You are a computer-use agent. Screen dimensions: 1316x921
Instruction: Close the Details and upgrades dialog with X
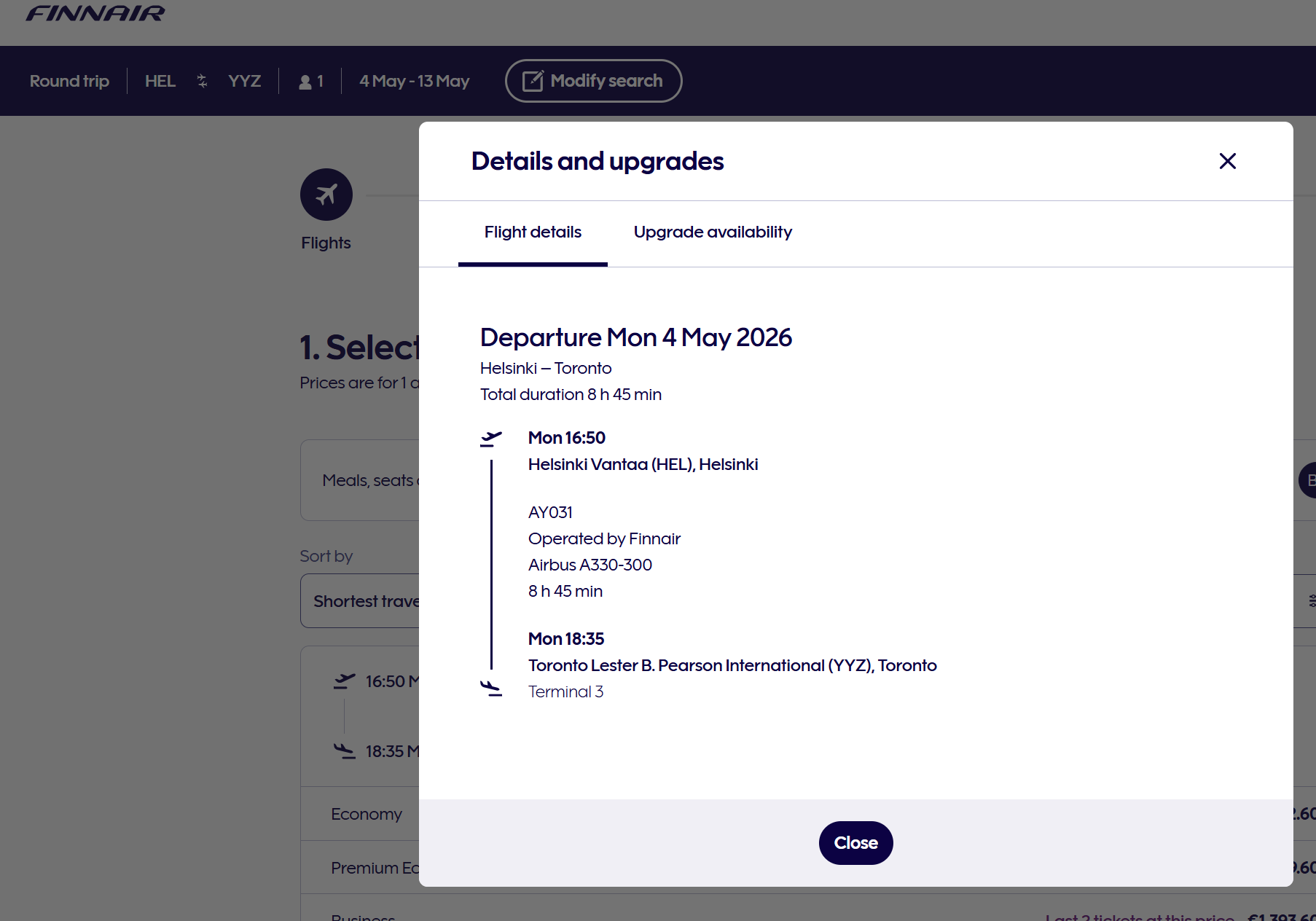pyautogui.click(x=1228, y=161)
